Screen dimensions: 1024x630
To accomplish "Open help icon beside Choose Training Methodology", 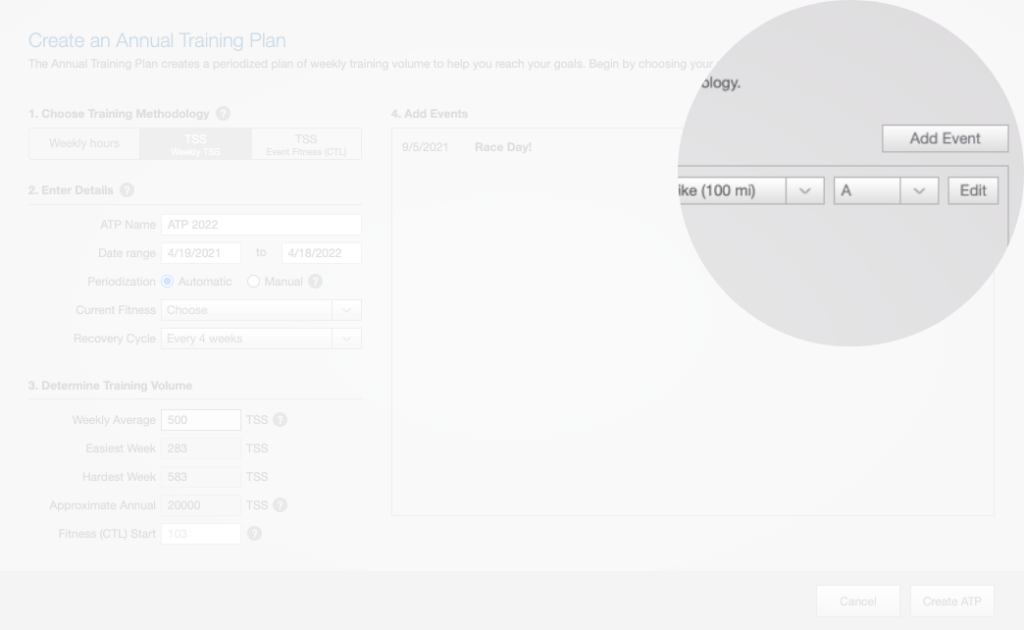I will point(223,114).
